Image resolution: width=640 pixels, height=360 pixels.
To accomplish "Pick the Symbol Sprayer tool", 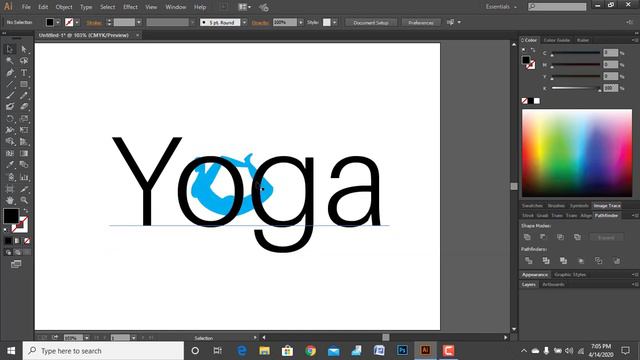I will 10,177.
